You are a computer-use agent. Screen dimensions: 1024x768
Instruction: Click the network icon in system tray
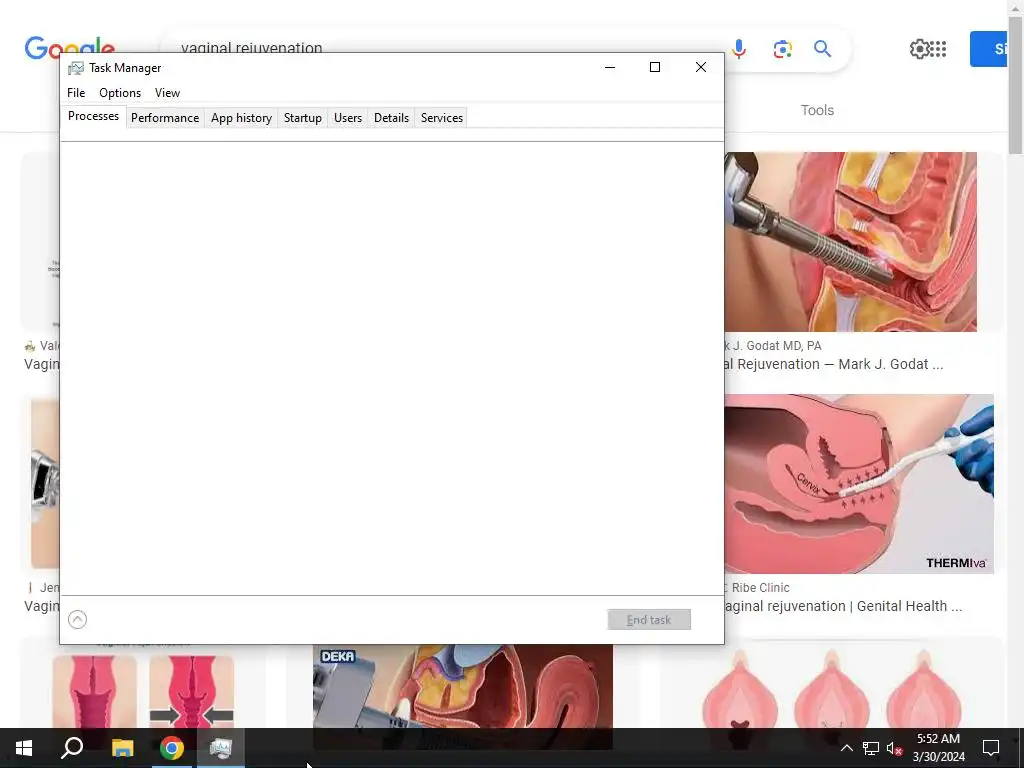871,748
